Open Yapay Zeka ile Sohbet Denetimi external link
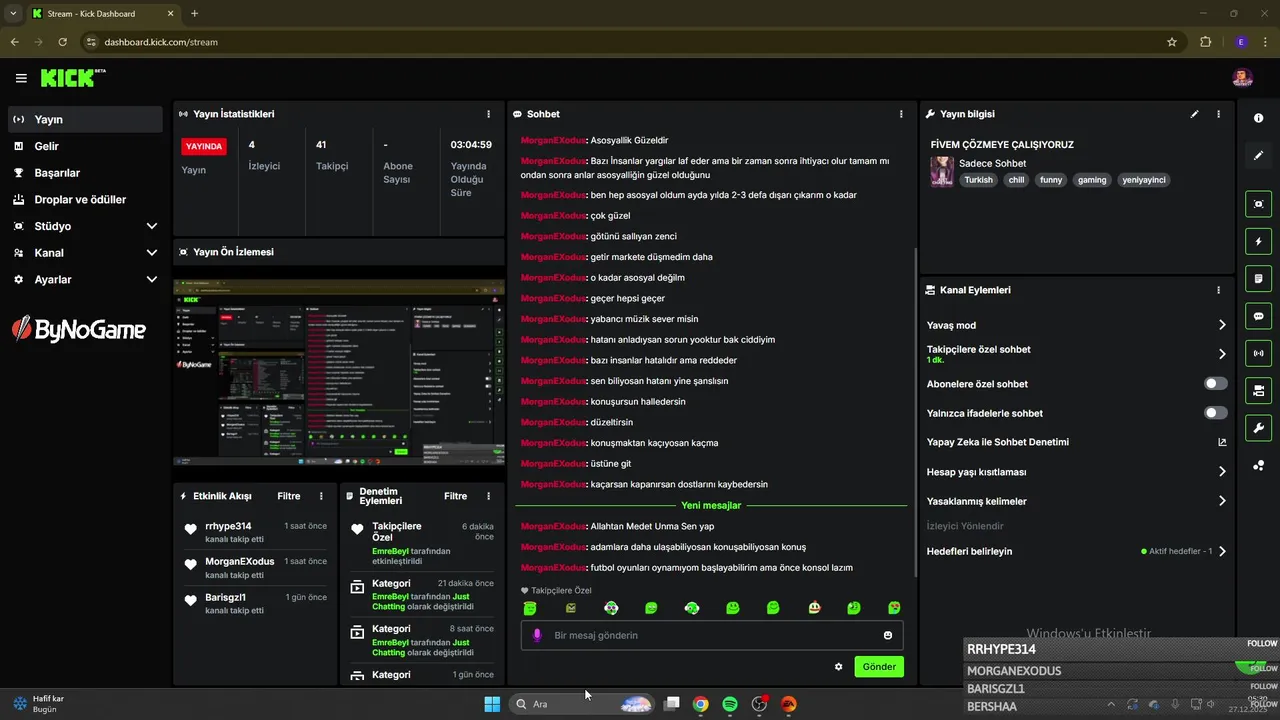 click(1222, 442)
